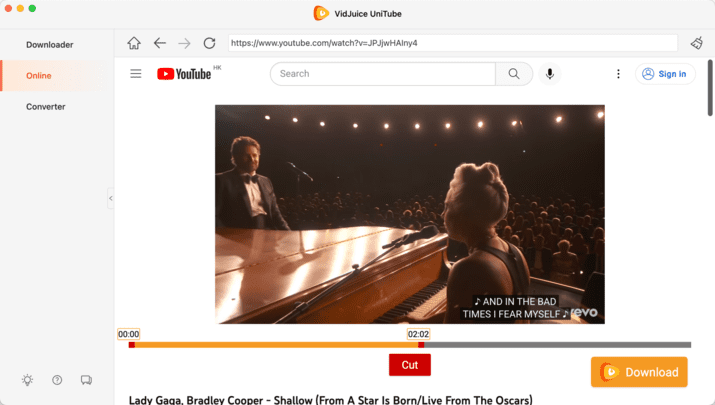This screenshot has height=405, width=715.
Task: Start the orange Download button
Action: 639,372
